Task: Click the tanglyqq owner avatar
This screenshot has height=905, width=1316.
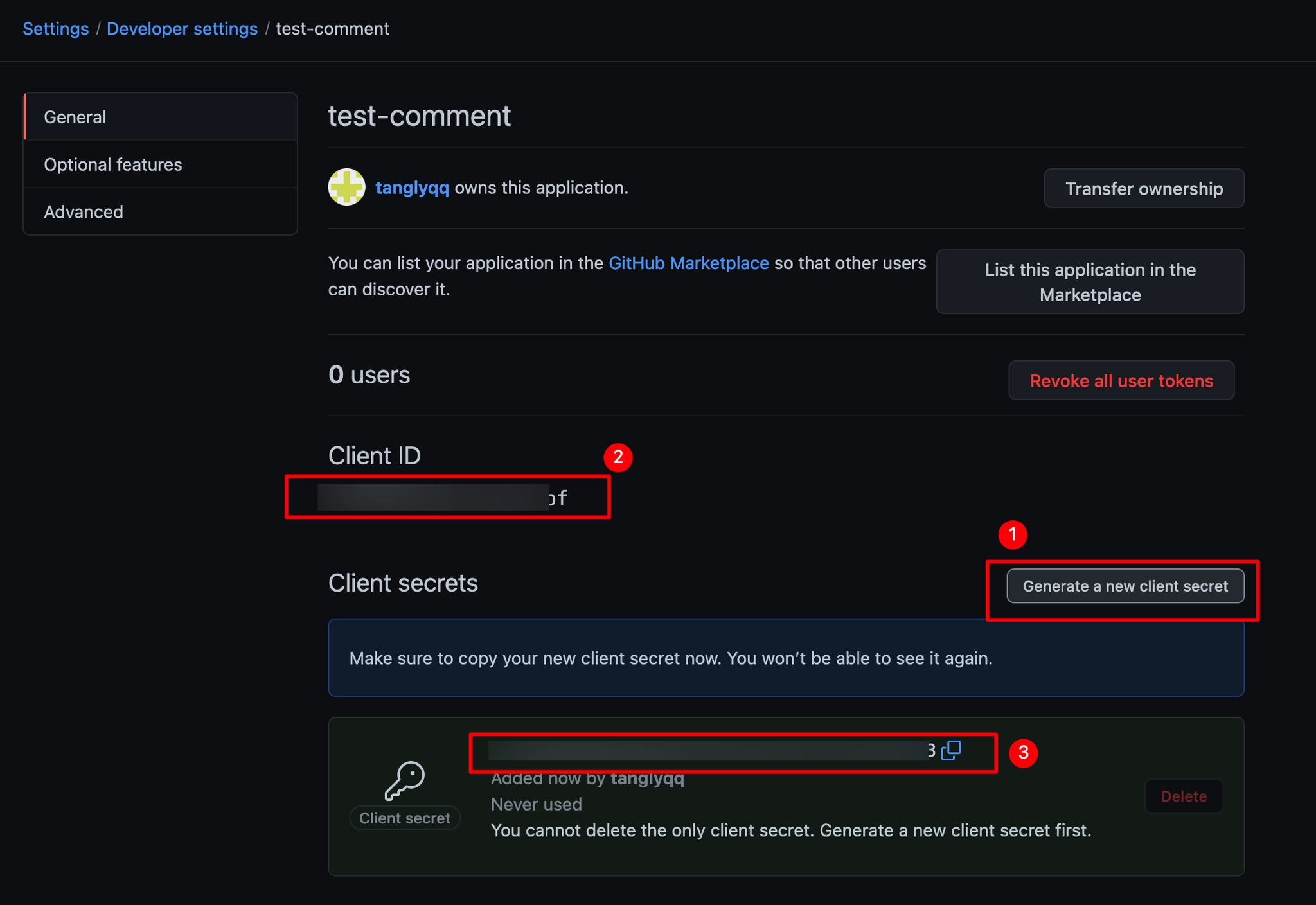Action: click(347, 188)
